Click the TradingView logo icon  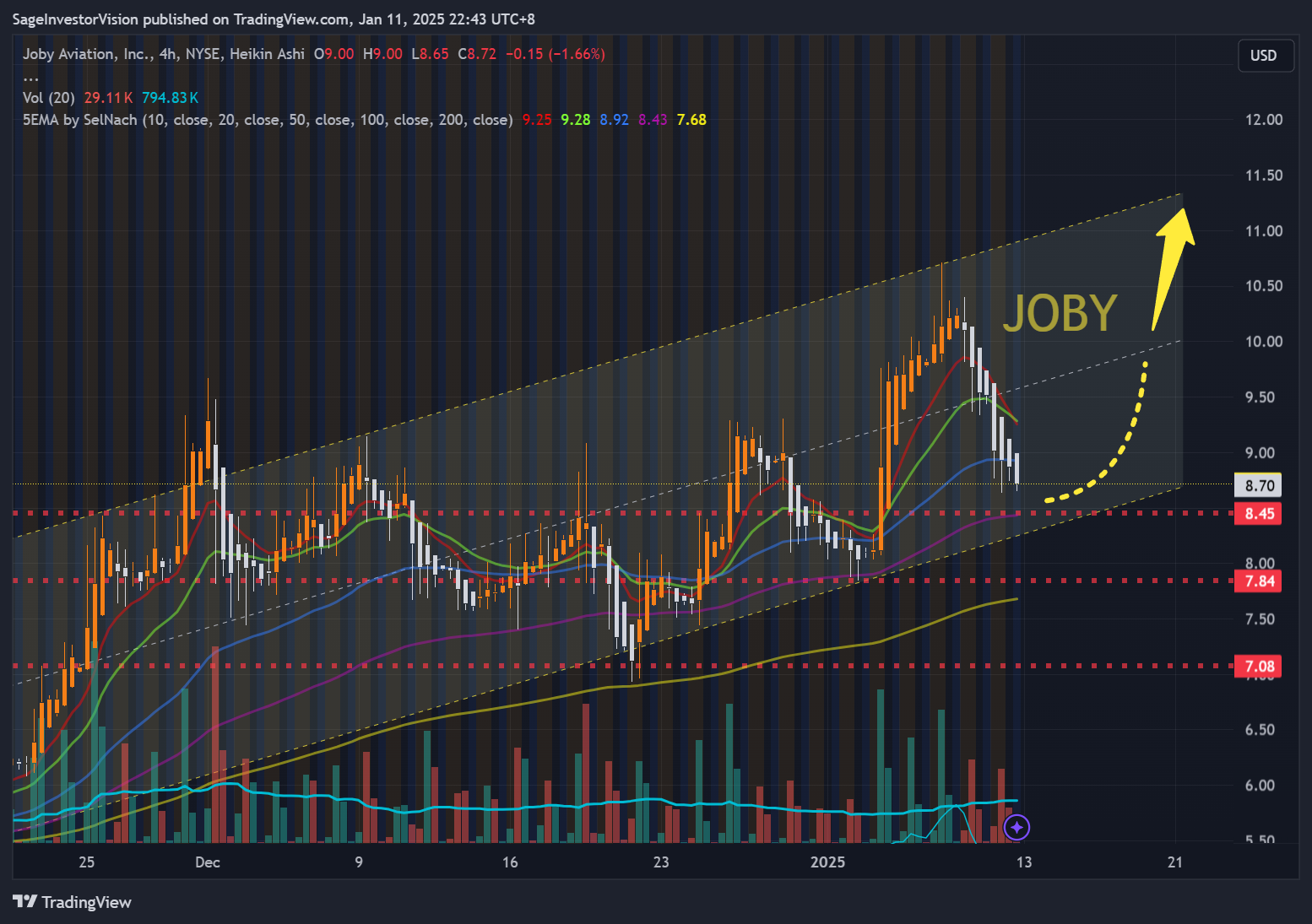(24, 902)
